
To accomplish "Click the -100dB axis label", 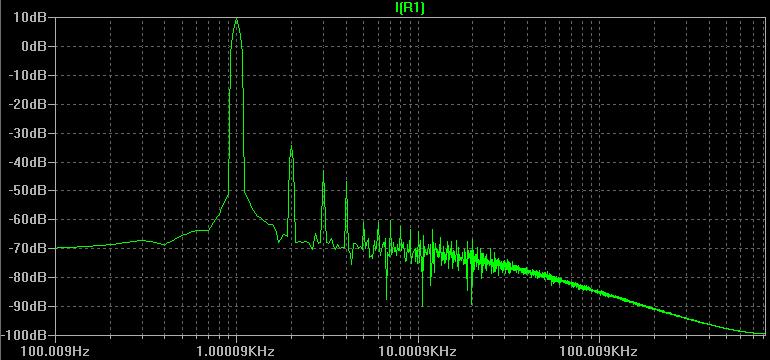I will (x=25, y=335).
